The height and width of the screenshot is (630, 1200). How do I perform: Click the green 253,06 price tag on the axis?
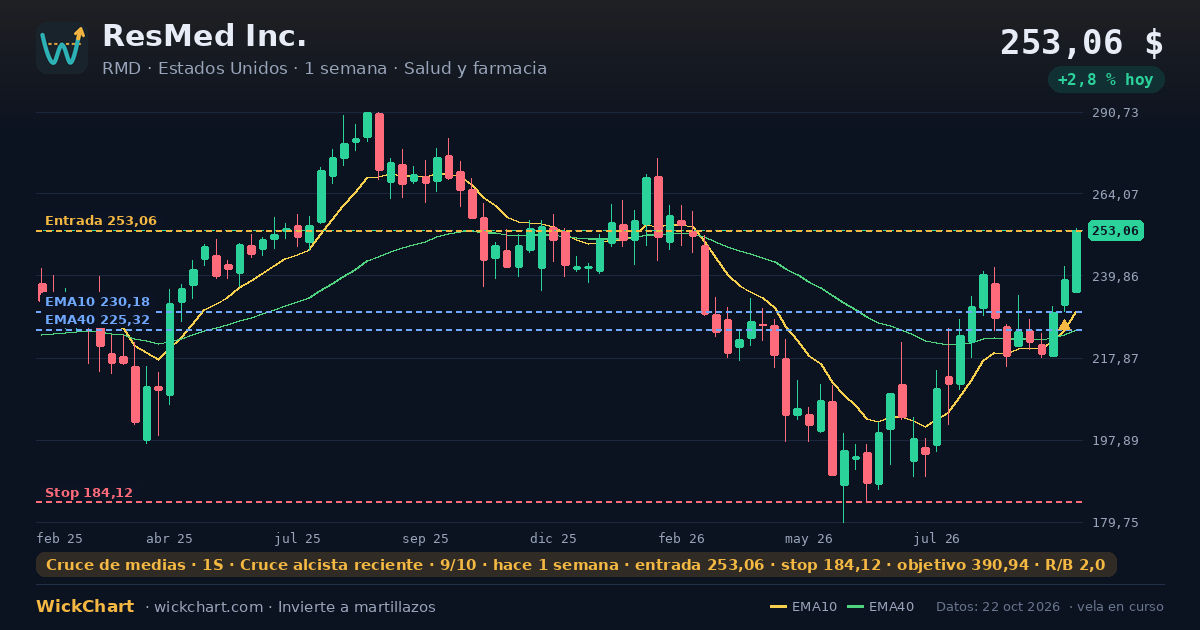point(1115,231)
